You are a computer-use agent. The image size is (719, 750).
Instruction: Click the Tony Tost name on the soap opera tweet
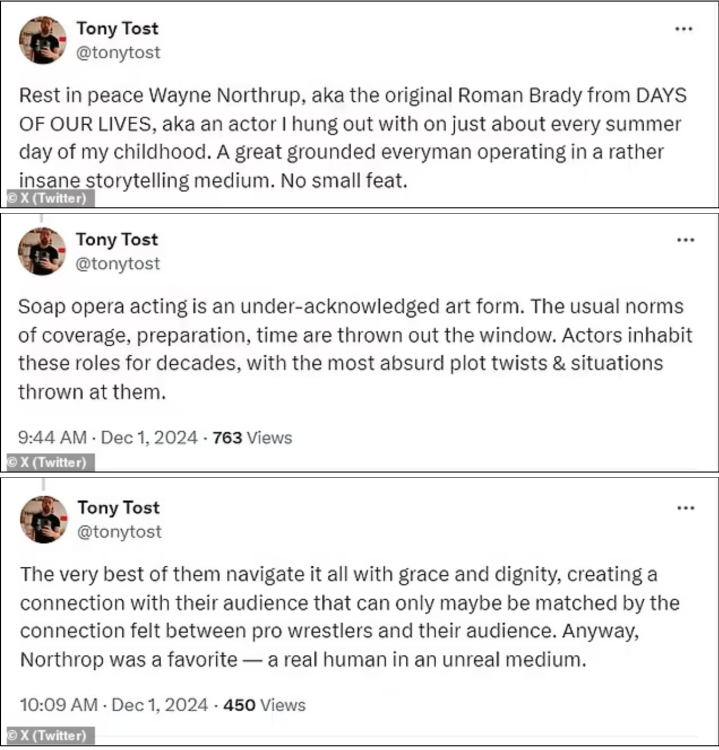pyautogui.click(x=117, y=239)
